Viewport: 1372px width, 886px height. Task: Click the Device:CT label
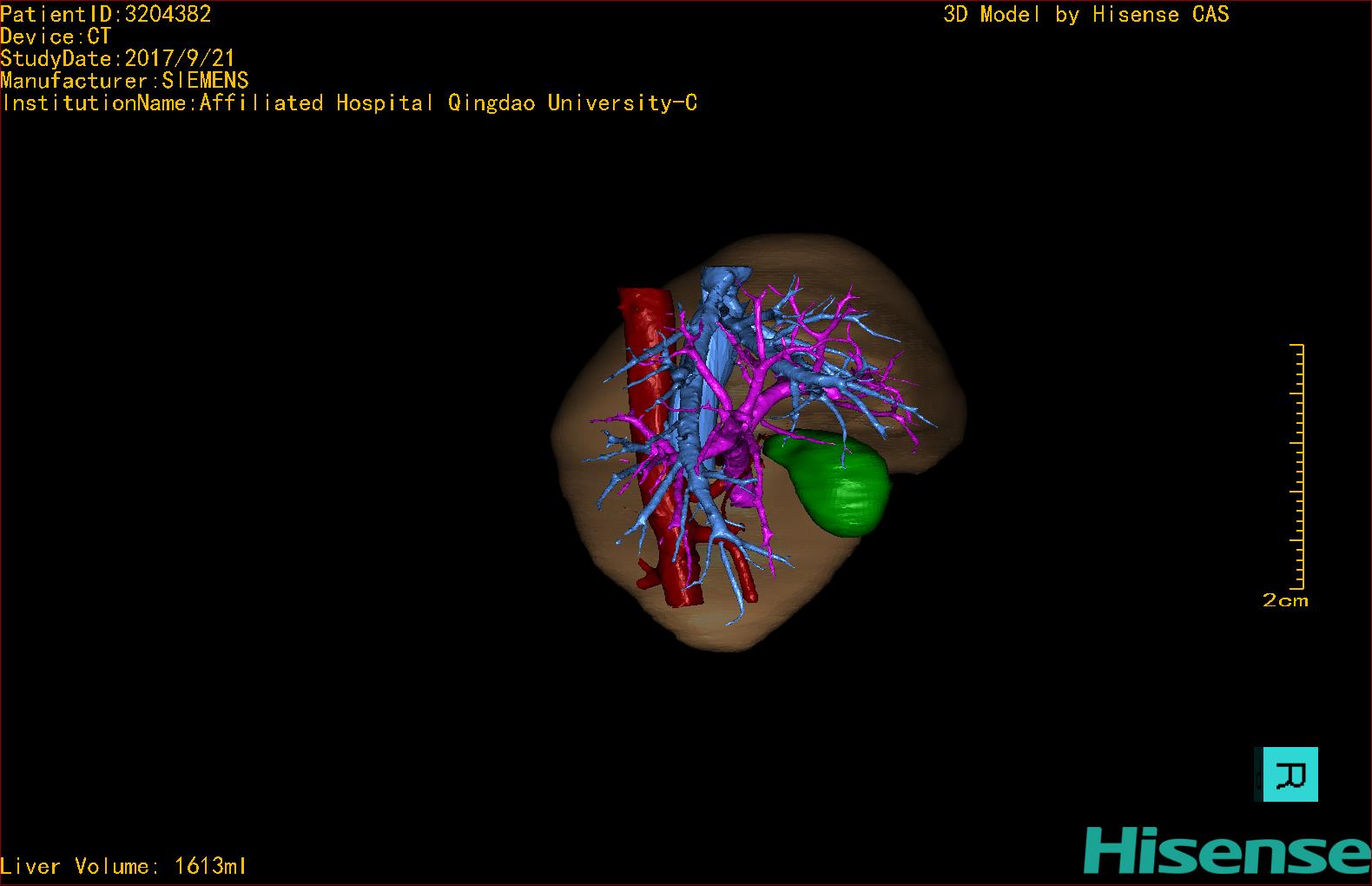pyautogui.click(x=56, y=36)
